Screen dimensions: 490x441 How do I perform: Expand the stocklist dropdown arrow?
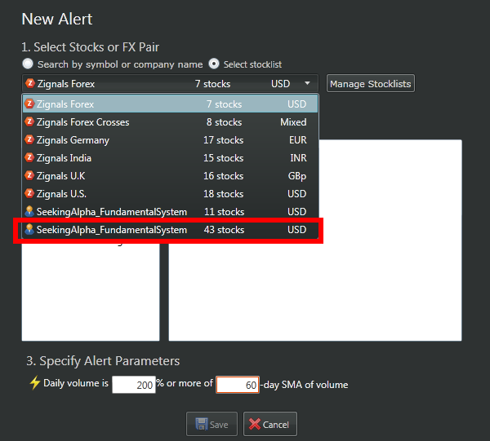pyautogui.click(x=307, y=83)
